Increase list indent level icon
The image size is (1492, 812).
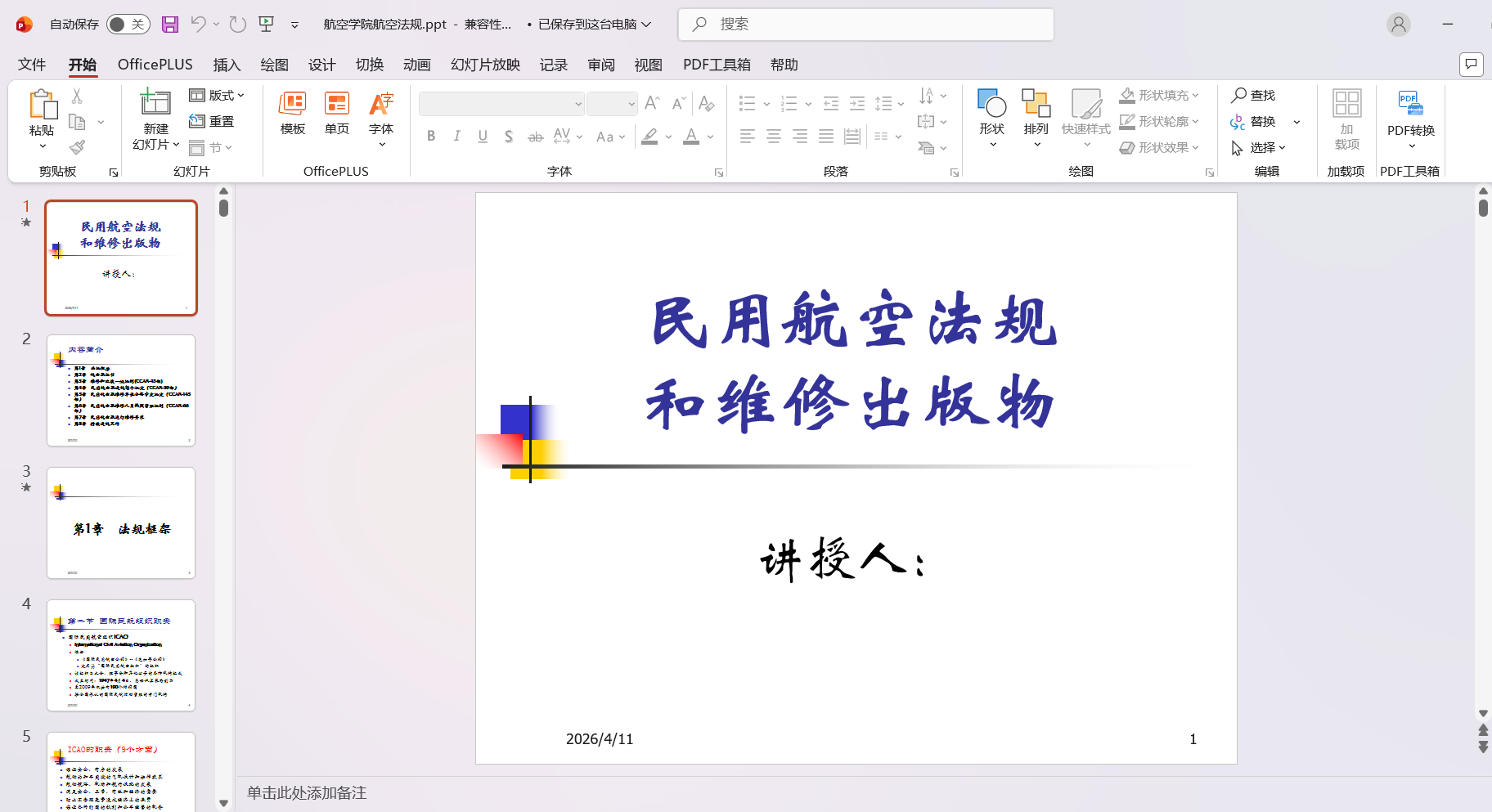pos(857,104)
